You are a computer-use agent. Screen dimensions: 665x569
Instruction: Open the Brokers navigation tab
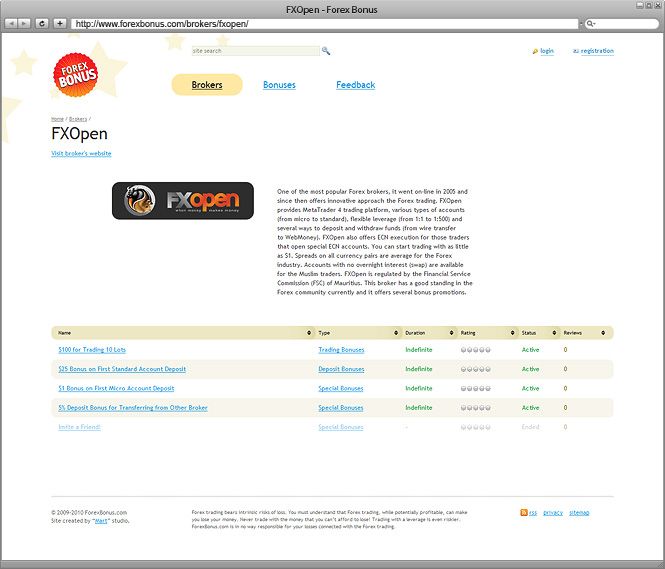click(x=207, y=85)
